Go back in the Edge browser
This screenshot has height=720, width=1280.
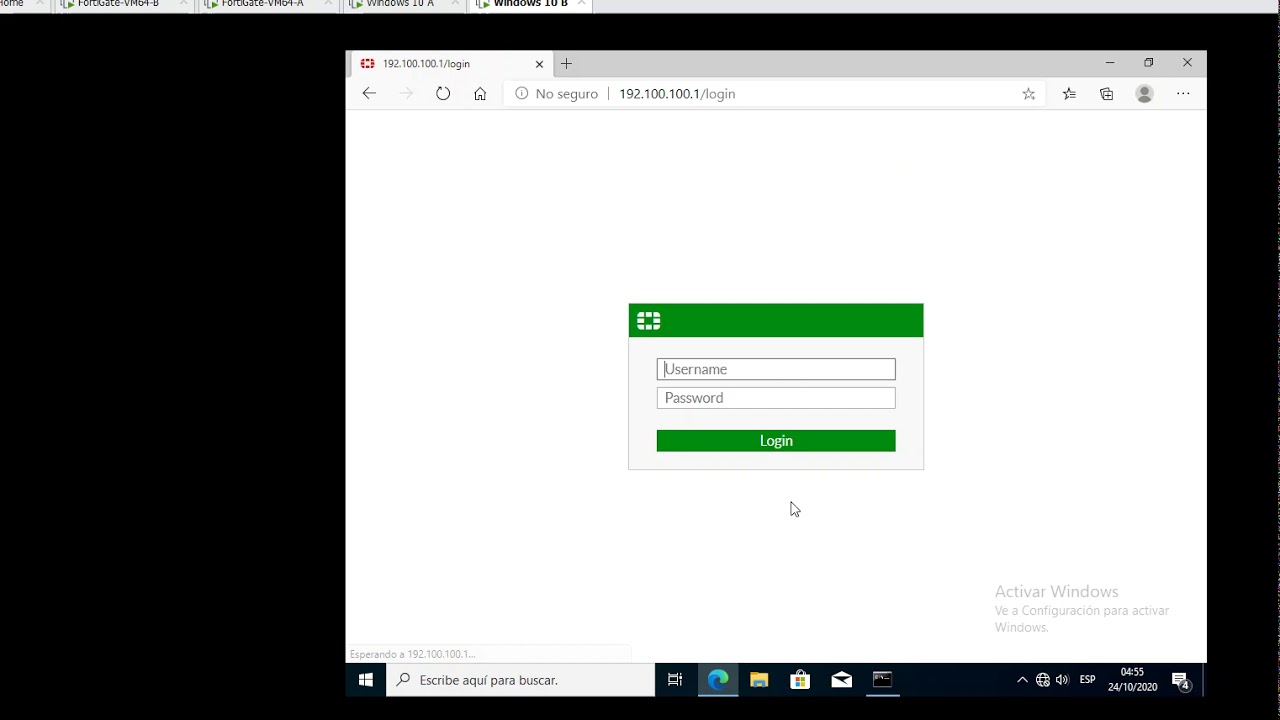click(369, 93)
